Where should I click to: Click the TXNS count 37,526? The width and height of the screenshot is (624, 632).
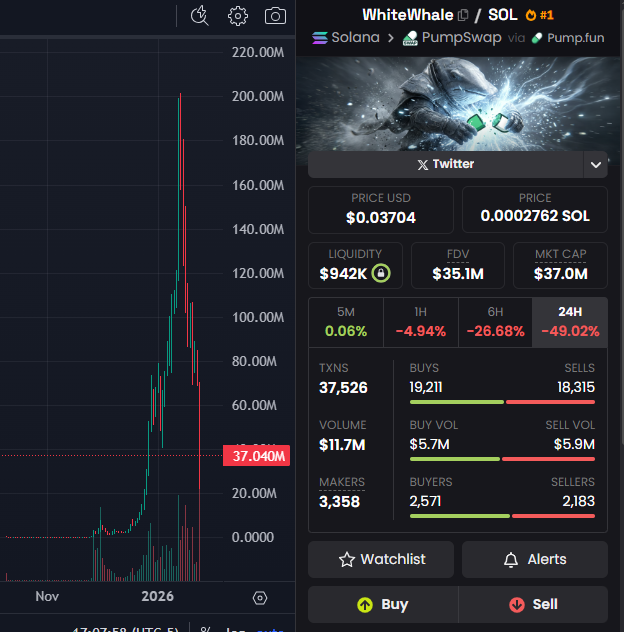(x=343, y=388)
